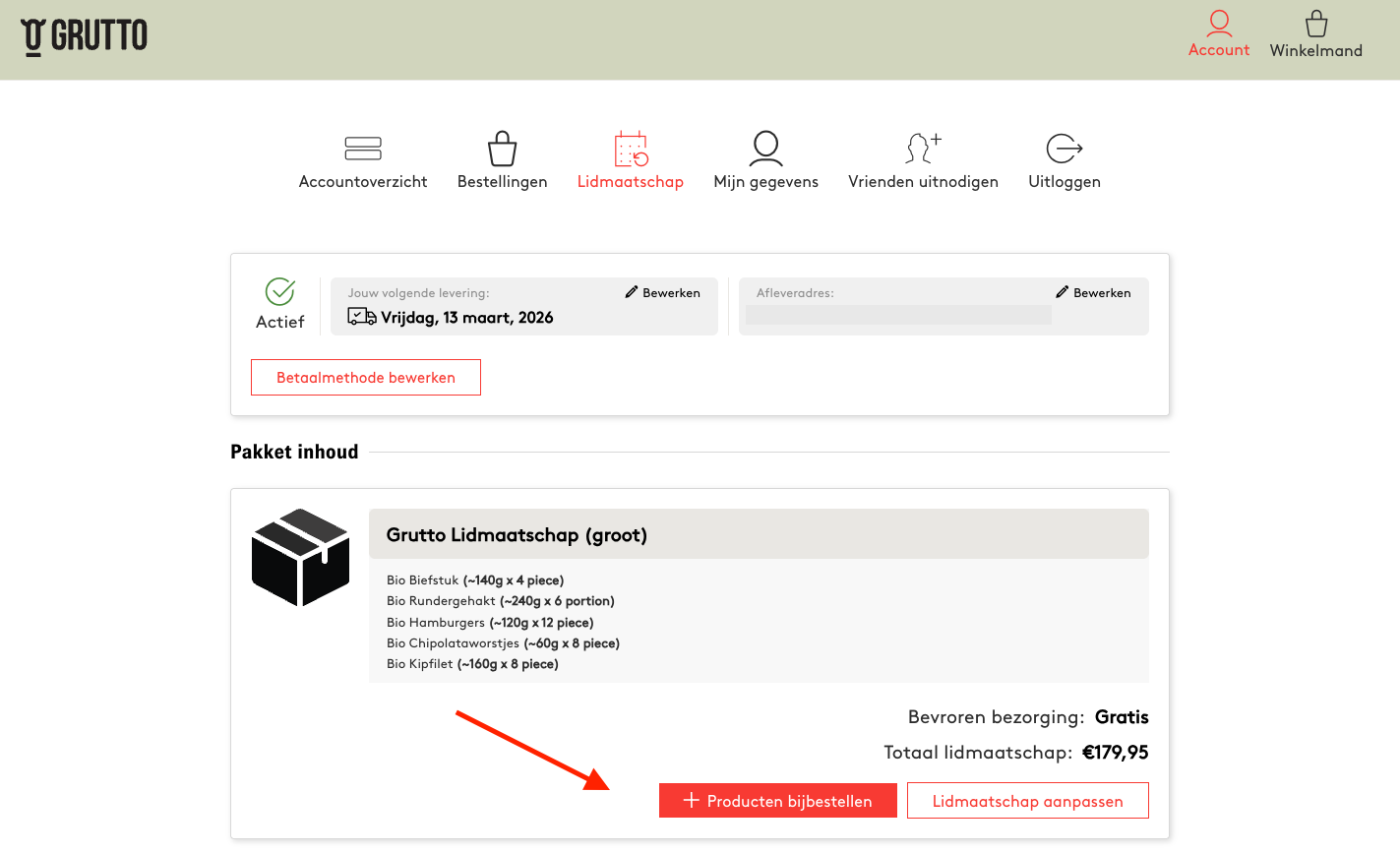Click the Vrienden uitnodigen icon
1400x854 pixels.
pos(923,149)
